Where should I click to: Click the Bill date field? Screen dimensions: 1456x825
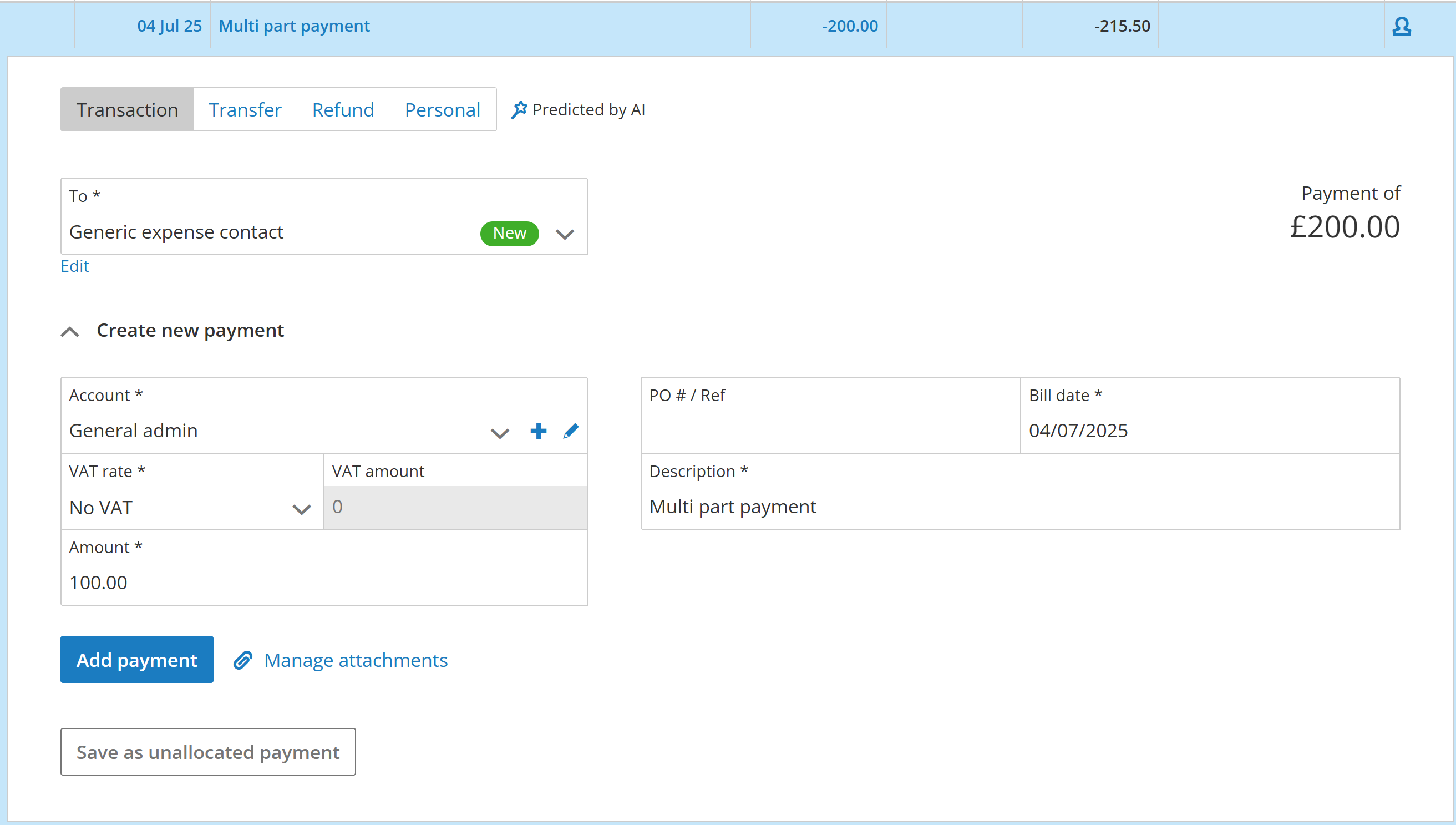click(1209, 431)
